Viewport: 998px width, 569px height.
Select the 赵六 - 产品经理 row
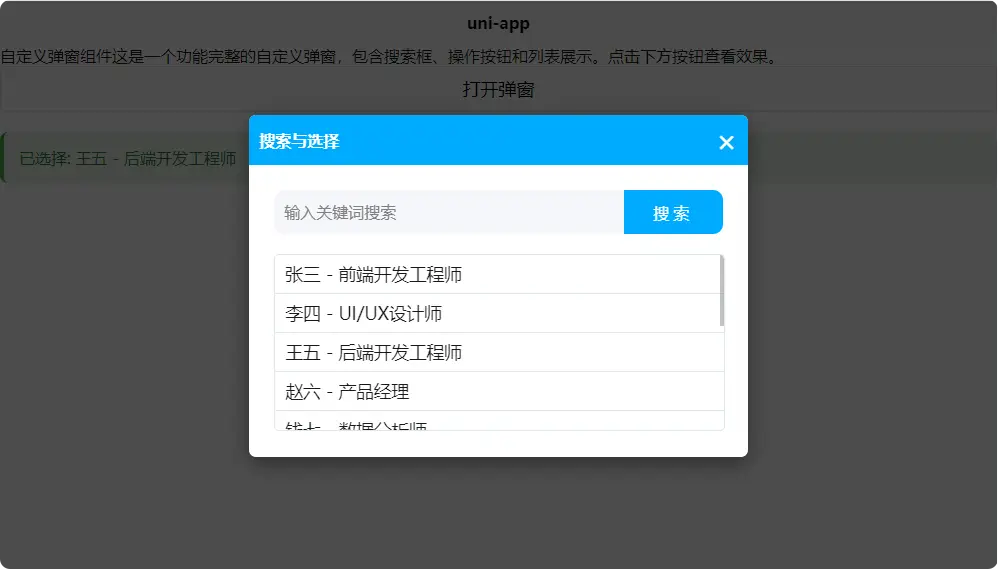tap(497, 391)
